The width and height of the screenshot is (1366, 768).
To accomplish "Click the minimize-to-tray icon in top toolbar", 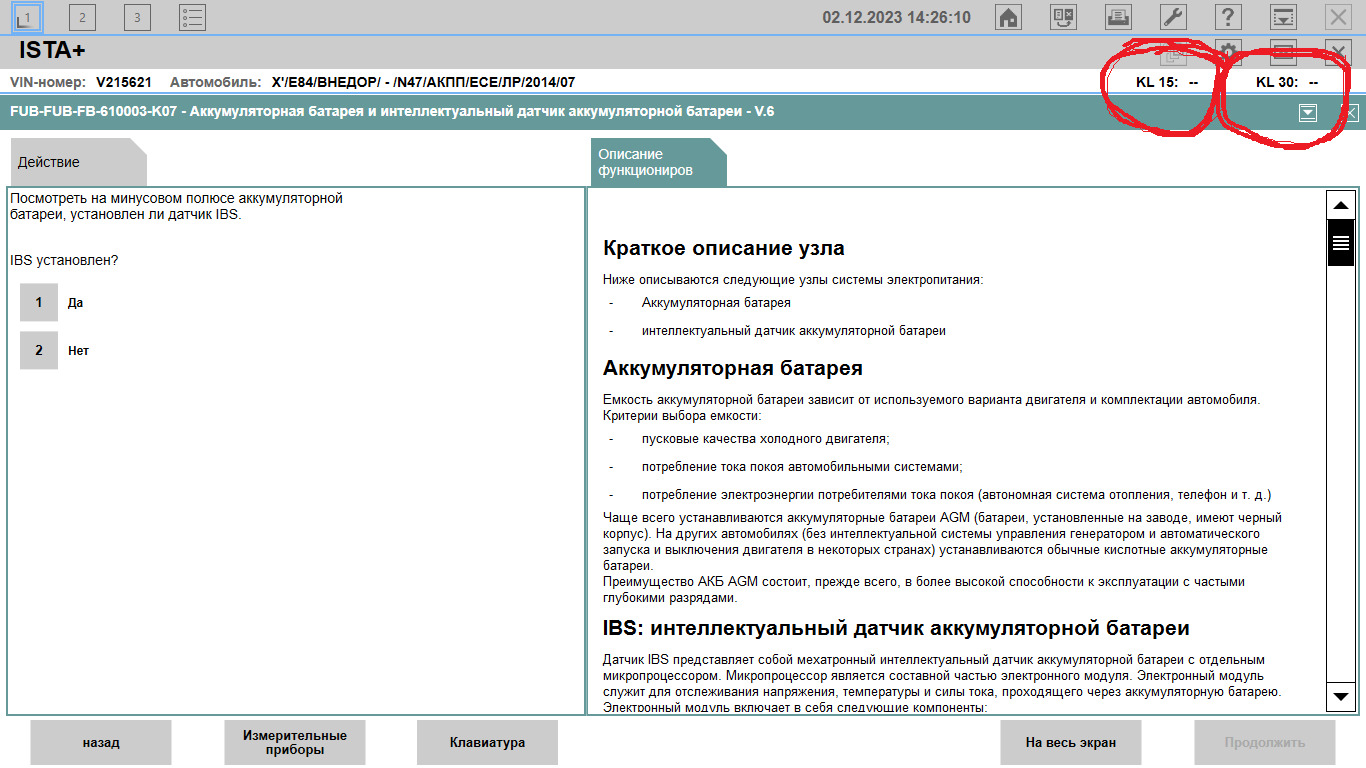I will coord(1283,17).
